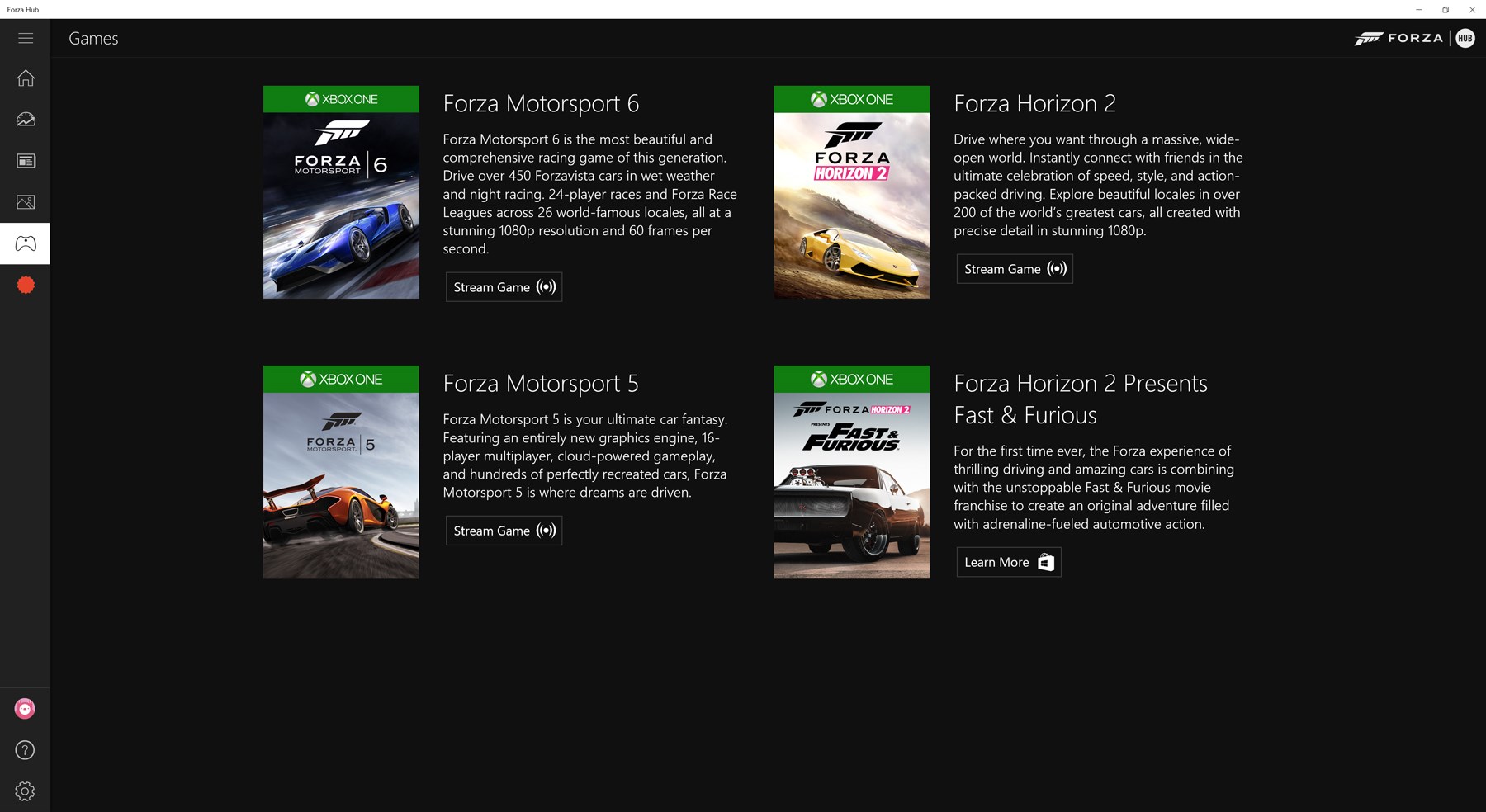Open the pink profile avatar icon

[25, 709]
